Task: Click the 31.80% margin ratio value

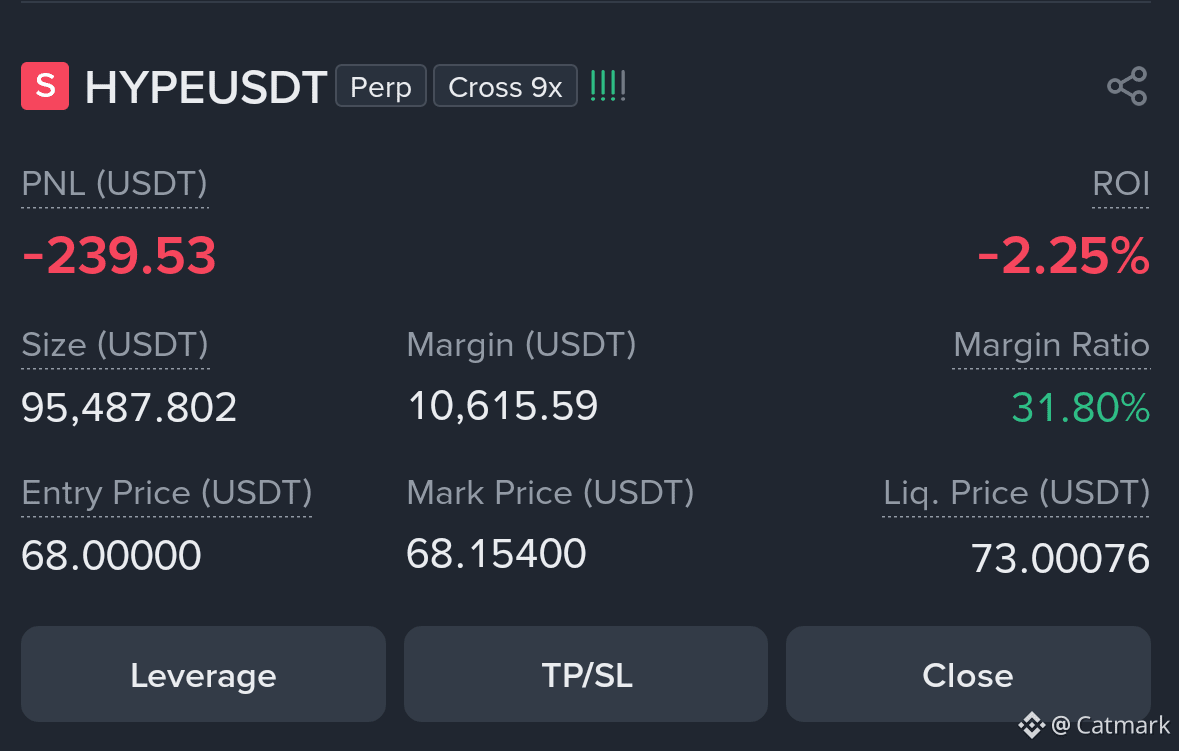Action: (1080, 407)
